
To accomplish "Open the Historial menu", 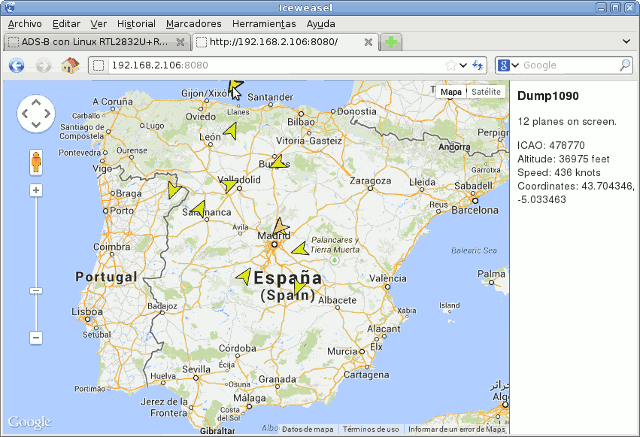I will [x=136, y=24].
